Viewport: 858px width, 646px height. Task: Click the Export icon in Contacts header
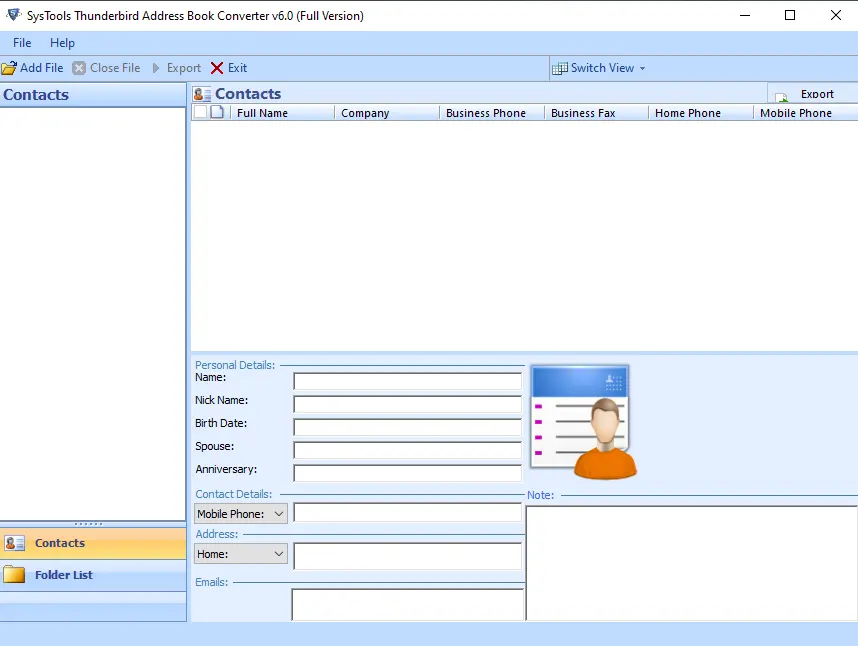pos(781,97)
